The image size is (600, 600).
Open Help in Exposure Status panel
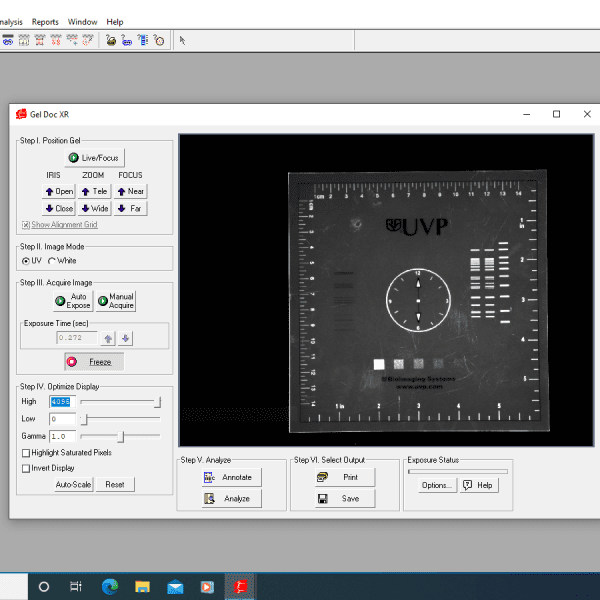click(x=479, y=485)
